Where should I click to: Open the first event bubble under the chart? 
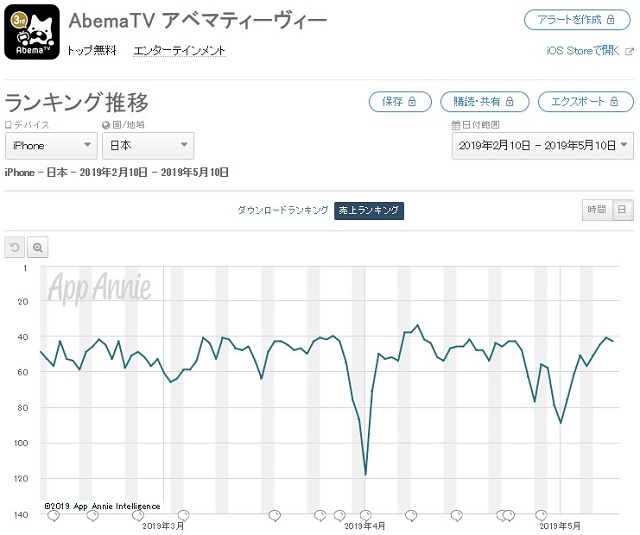(53, 516)
